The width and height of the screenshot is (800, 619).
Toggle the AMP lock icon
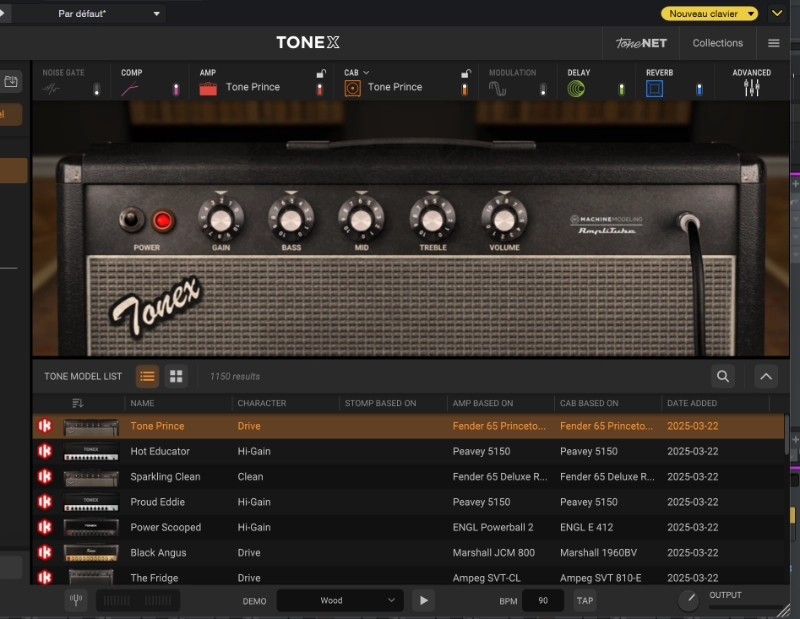click(x=320, y=73)
